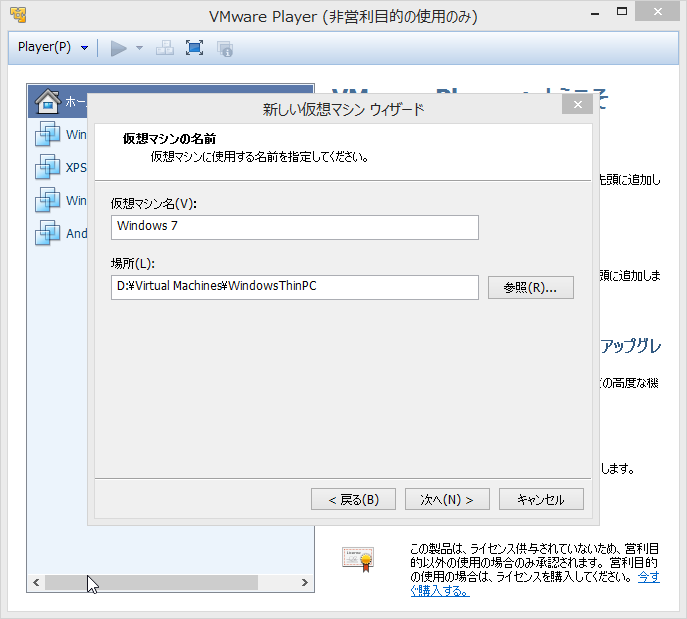This screenshot has height=619, width=687.
Task: Minimize the VMware Player window
Action: pos(595,14)
